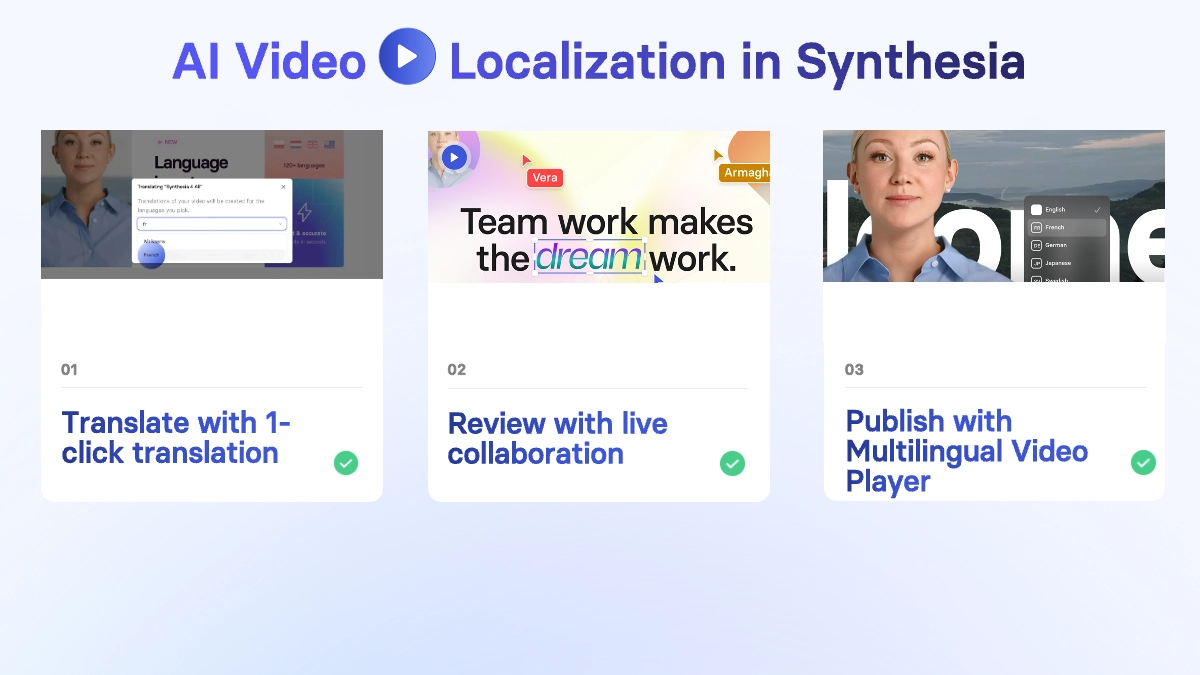Click the "120+ languages" text
Screen dimensions: 1200x675
click(x=304, y=165)
